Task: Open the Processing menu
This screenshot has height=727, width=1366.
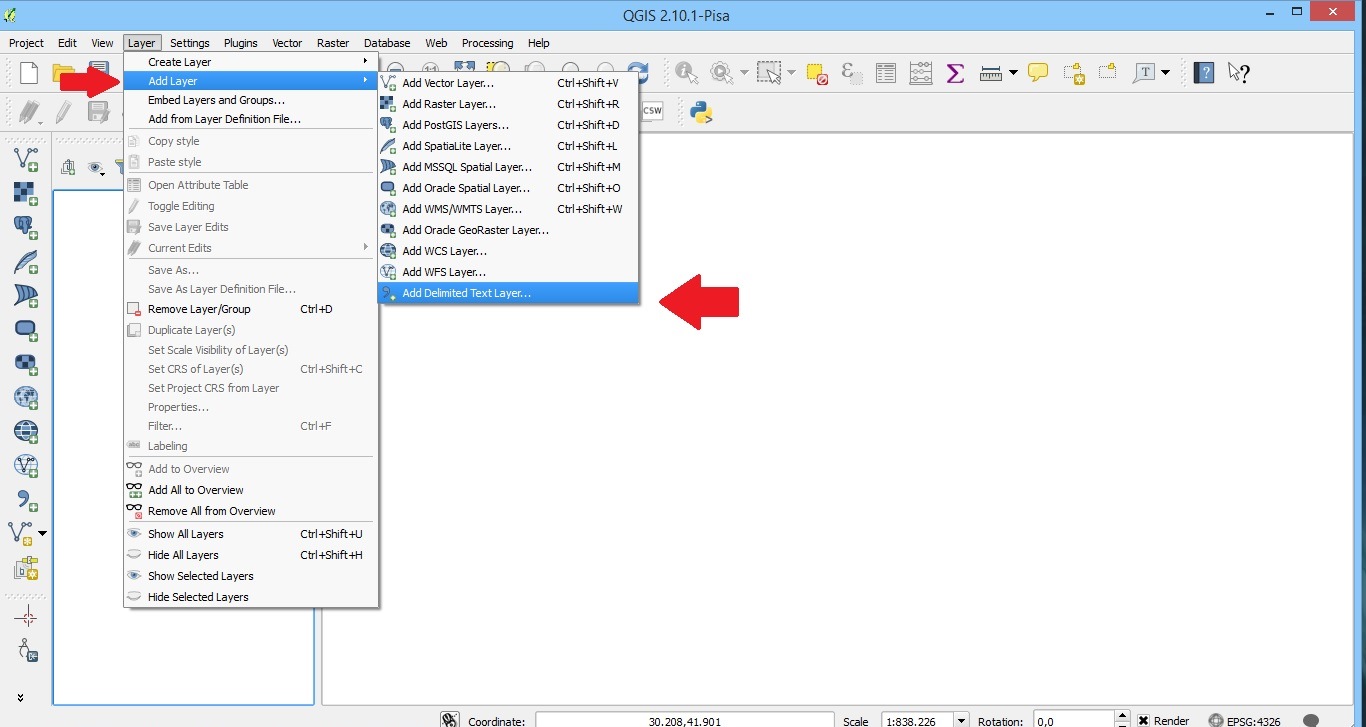Action: pos(487,43)
